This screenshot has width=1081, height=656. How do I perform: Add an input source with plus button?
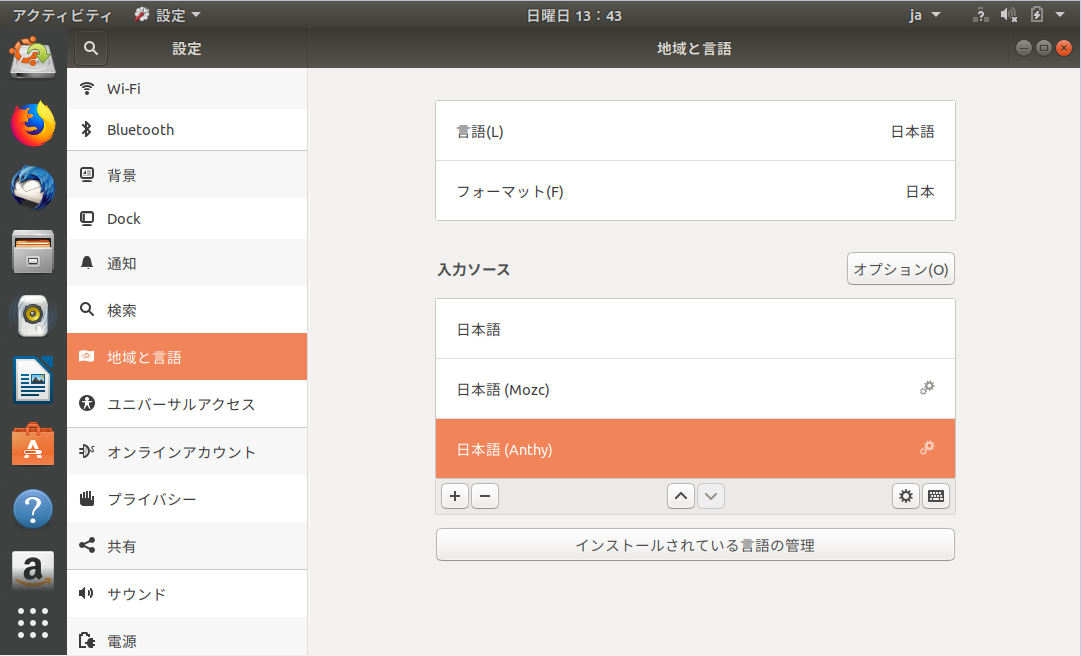click(x=455, y=496)
